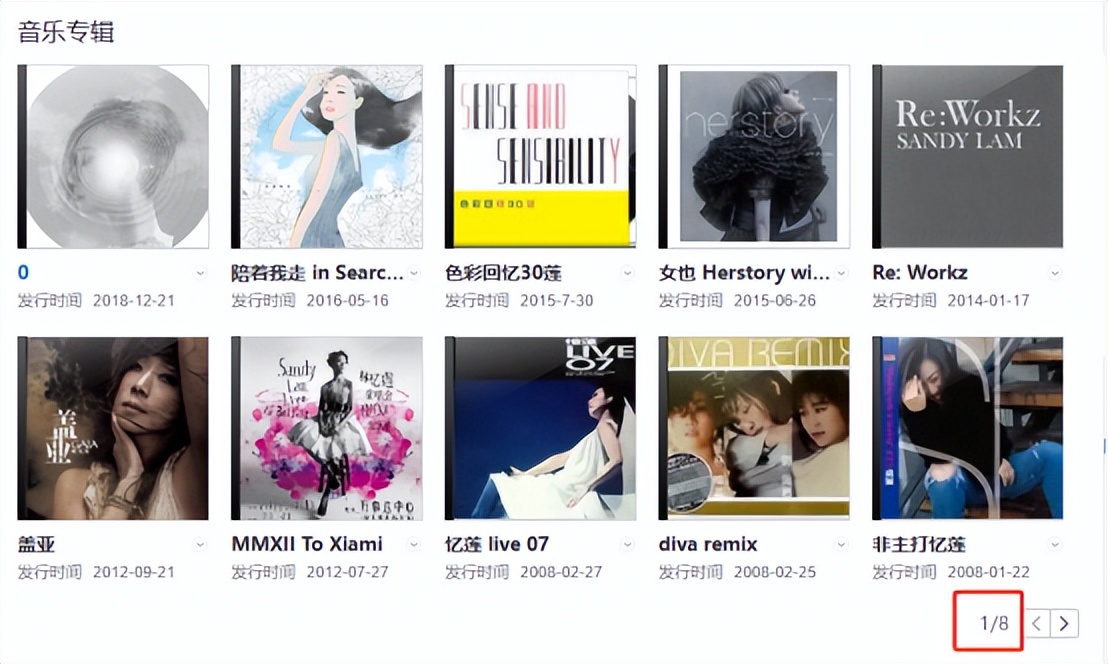Expand dropdown next to diva remix

tap(841, 545)
